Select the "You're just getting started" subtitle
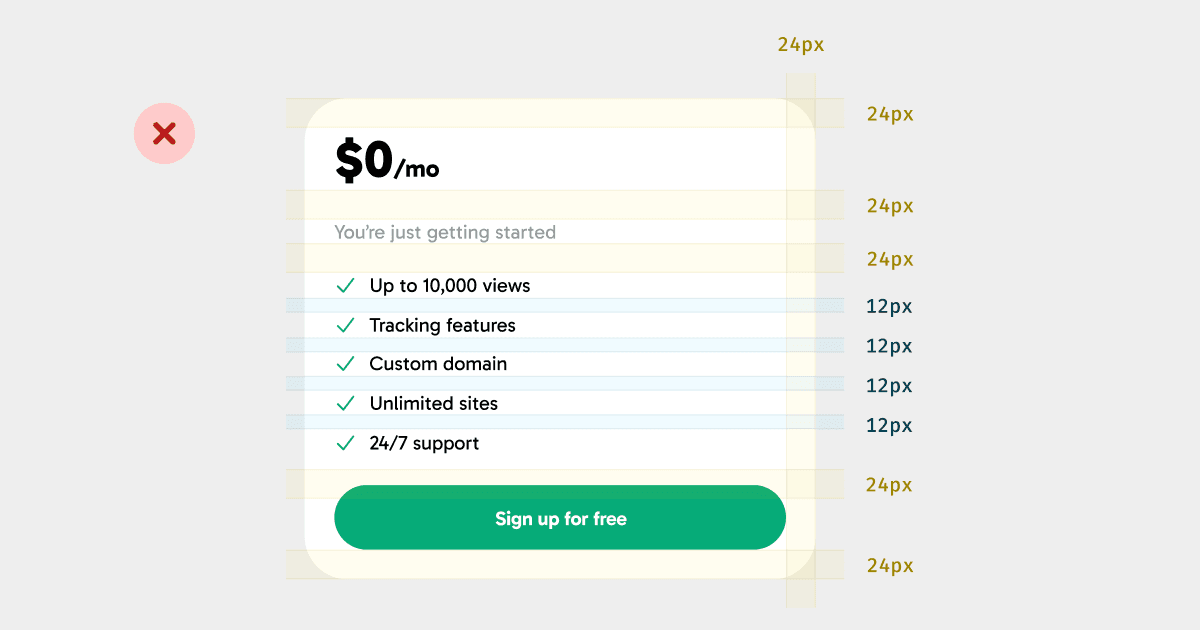Viewport: 1200px width, 630px height. click(x=445, y=233)
